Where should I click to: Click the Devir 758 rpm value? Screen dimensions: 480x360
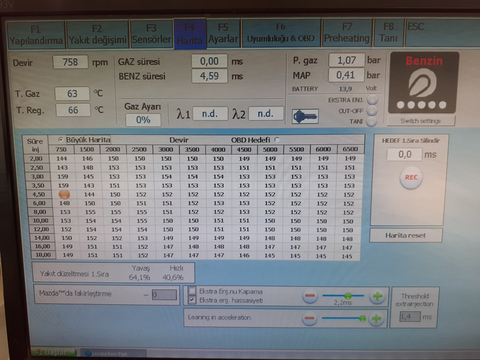[x=70, y=62]
